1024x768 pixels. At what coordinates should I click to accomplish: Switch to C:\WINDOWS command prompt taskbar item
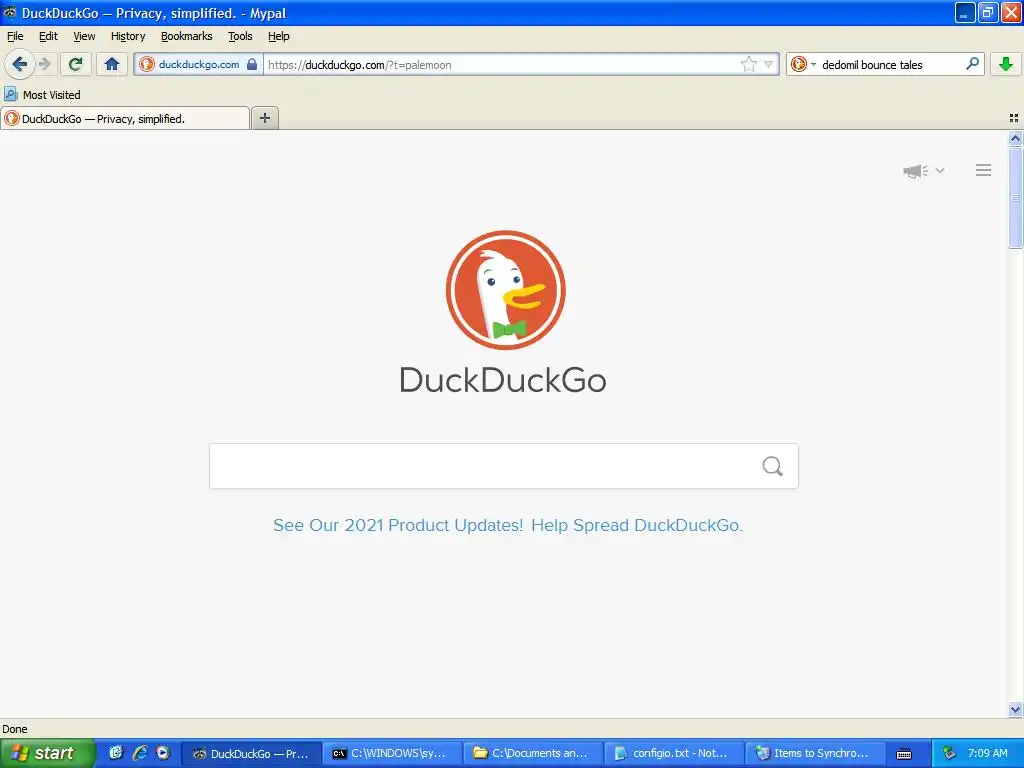point(391,753)
